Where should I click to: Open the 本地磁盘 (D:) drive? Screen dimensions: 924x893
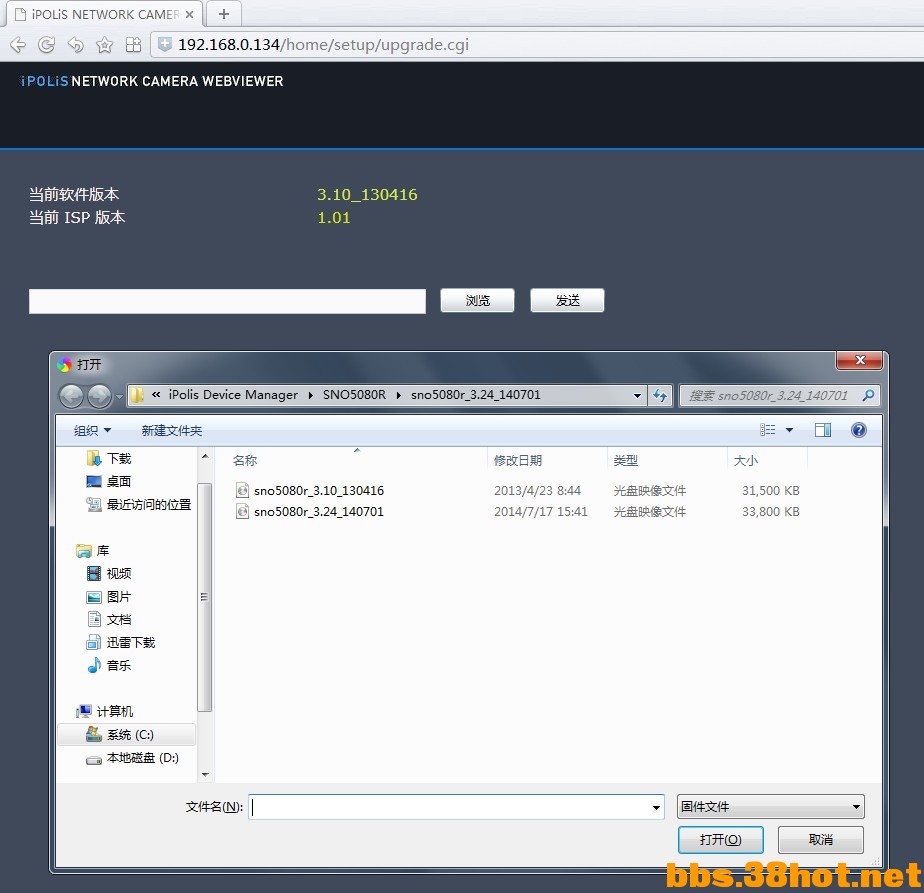click(x=143, y=758)
